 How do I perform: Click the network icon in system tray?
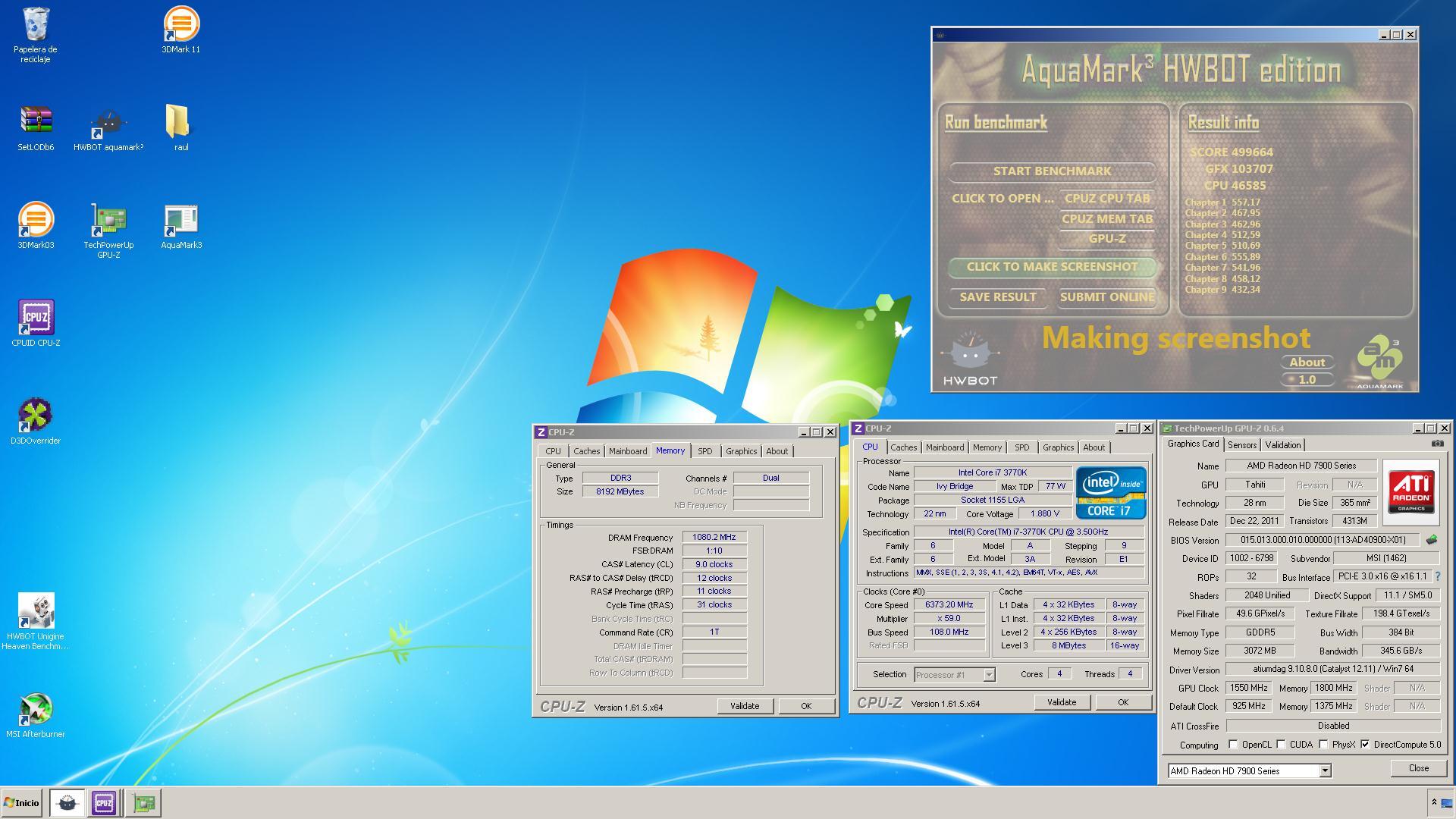[x=1447, y=802]
